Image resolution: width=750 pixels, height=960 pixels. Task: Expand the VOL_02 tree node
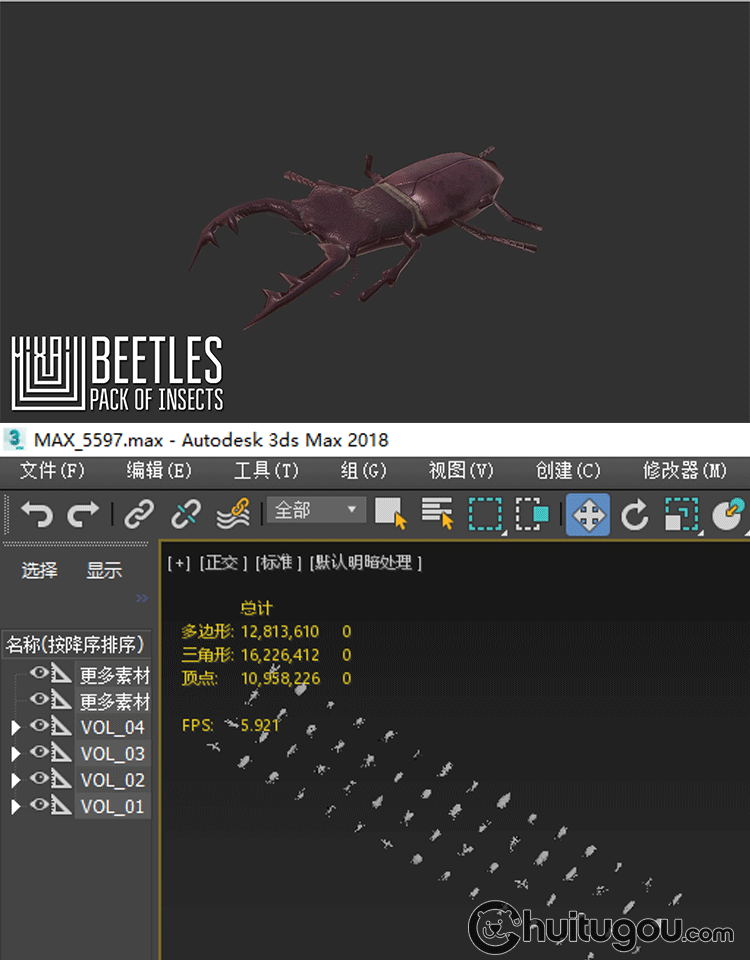click(15, 780)
